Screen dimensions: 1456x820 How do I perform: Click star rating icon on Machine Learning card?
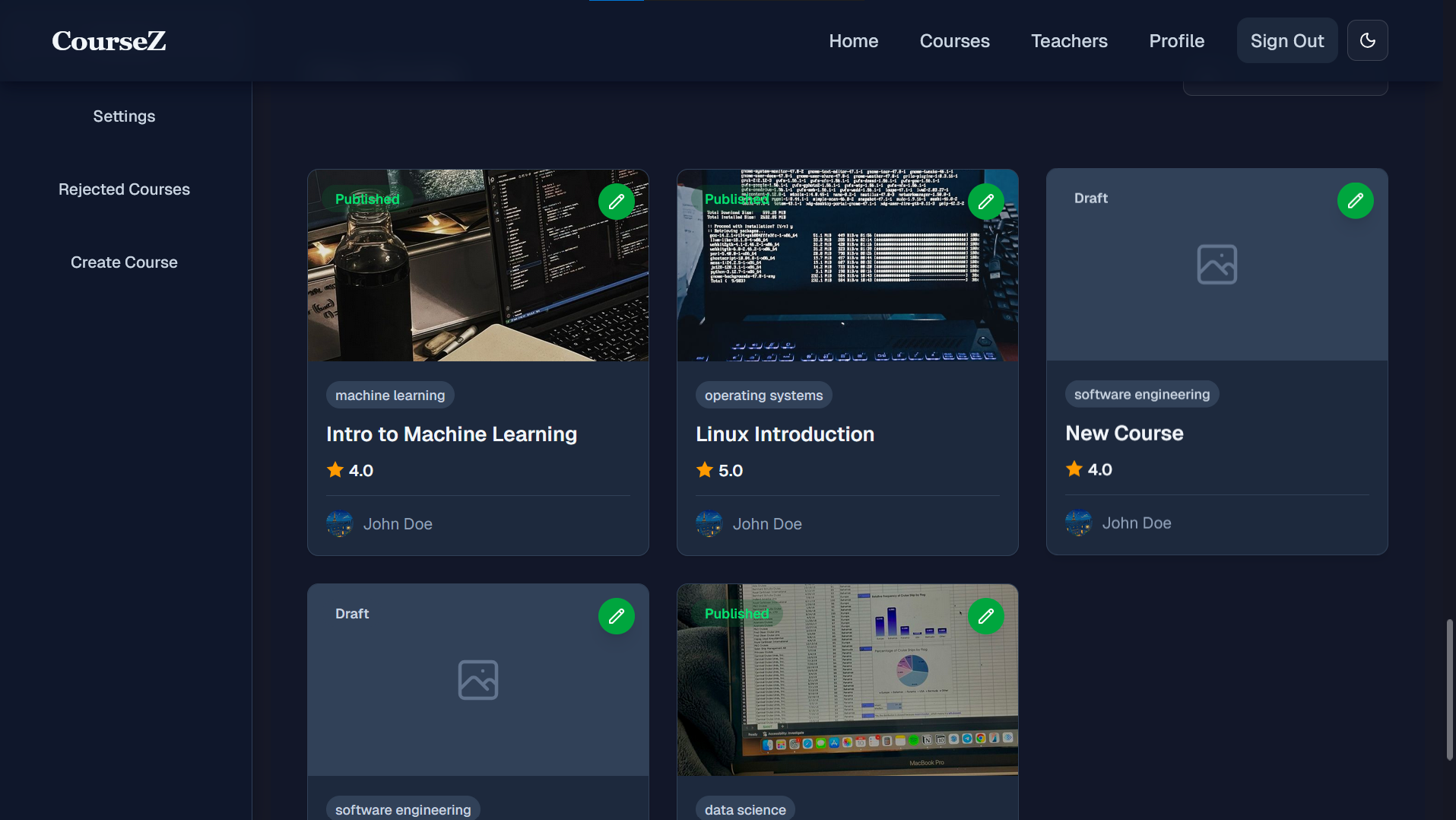point(335,470)
